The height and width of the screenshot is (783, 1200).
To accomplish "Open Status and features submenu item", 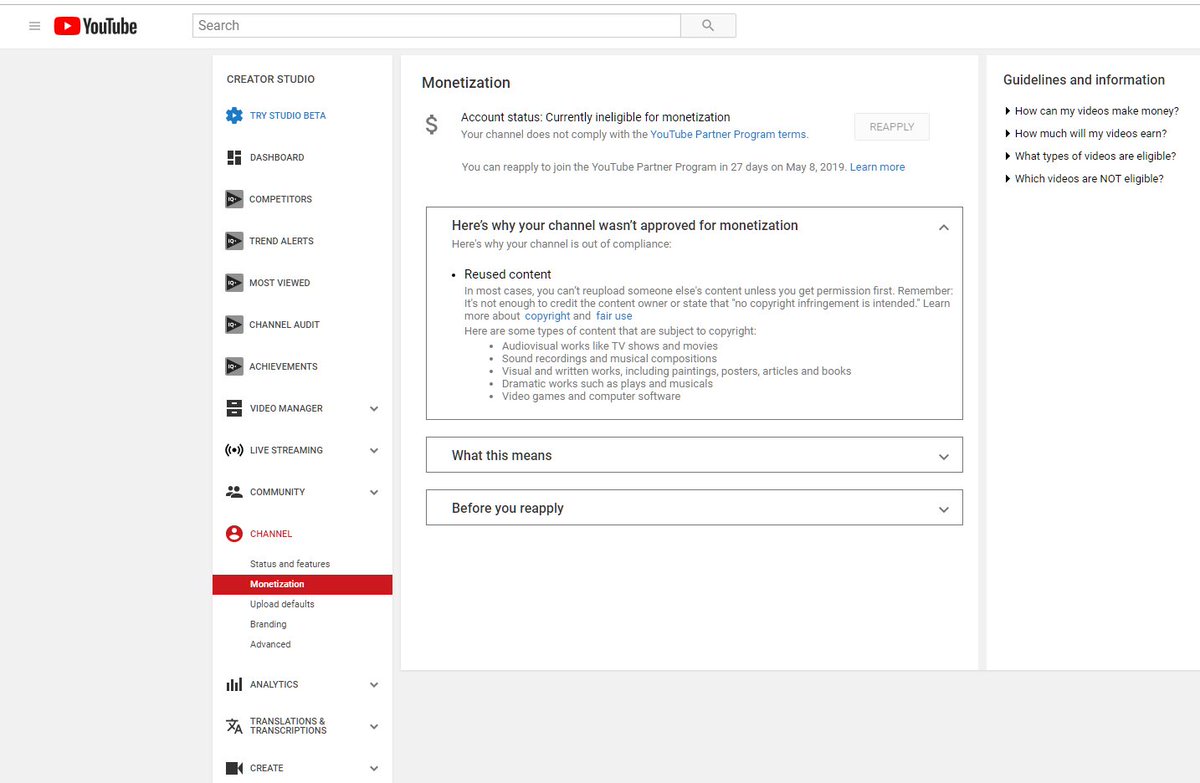I will (290, 564).
